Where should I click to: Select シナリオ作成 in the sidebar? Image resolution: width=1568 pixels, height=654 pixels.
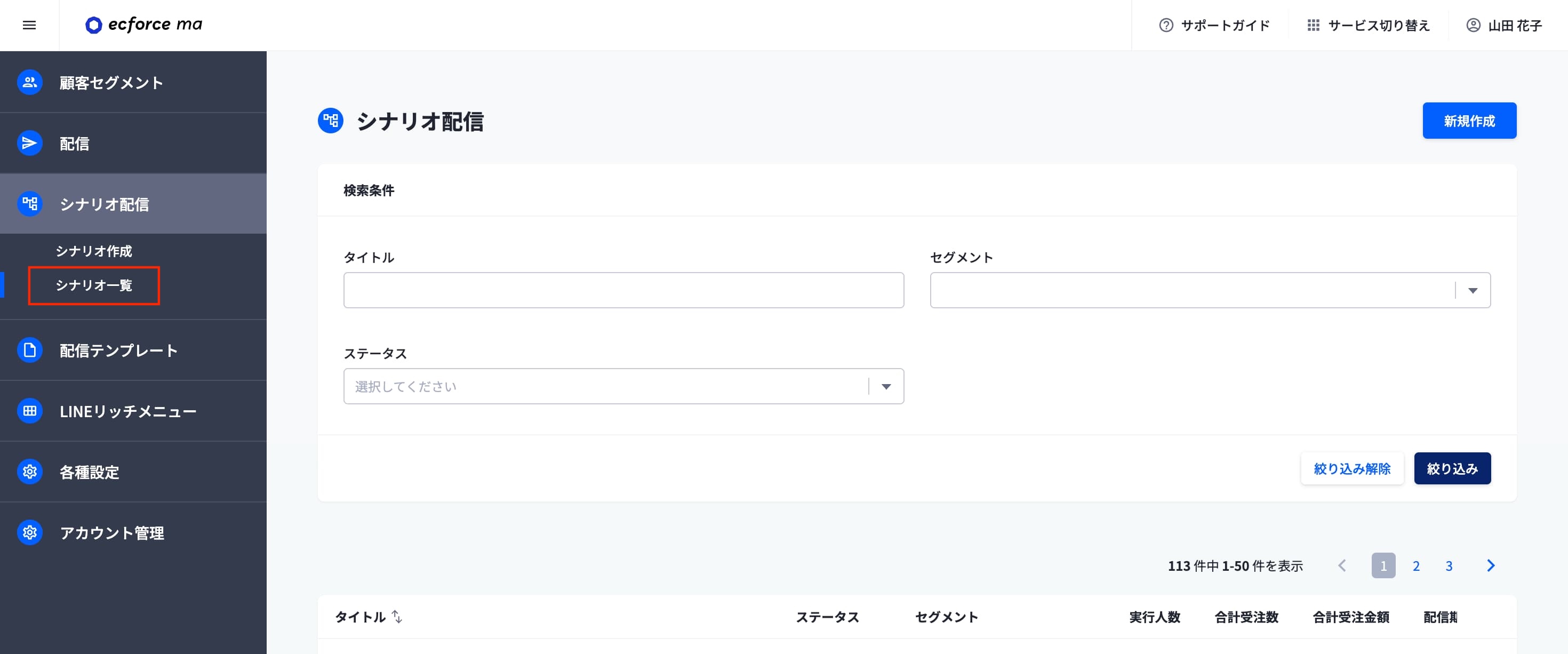[94, 251]
